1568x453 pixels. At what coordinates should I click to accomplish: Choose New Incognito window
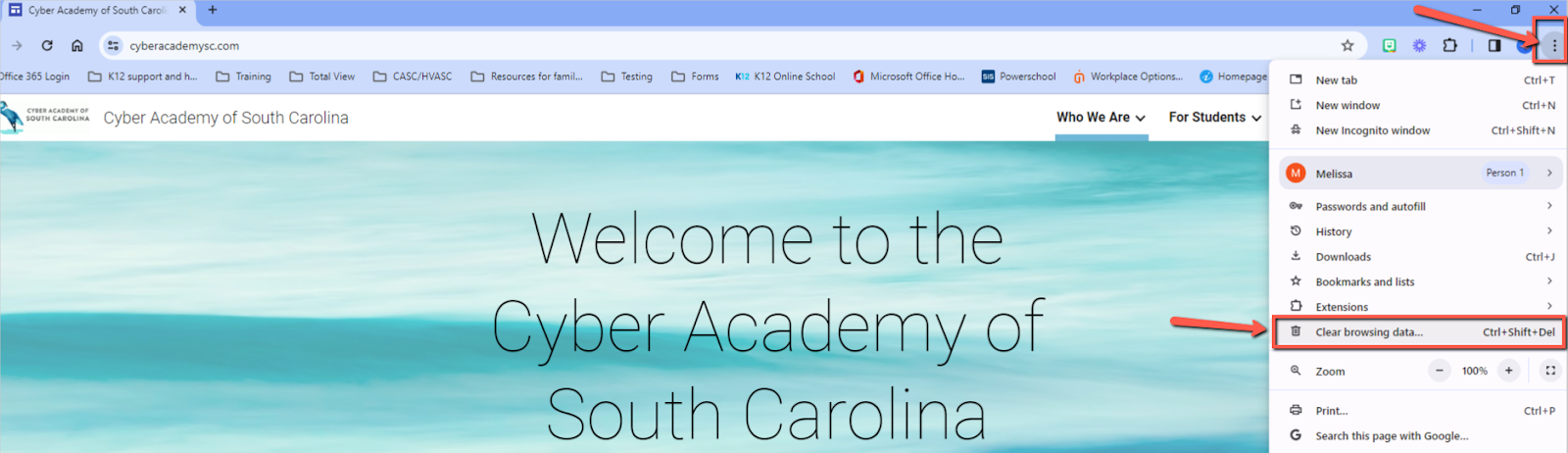pos(1419,130)
